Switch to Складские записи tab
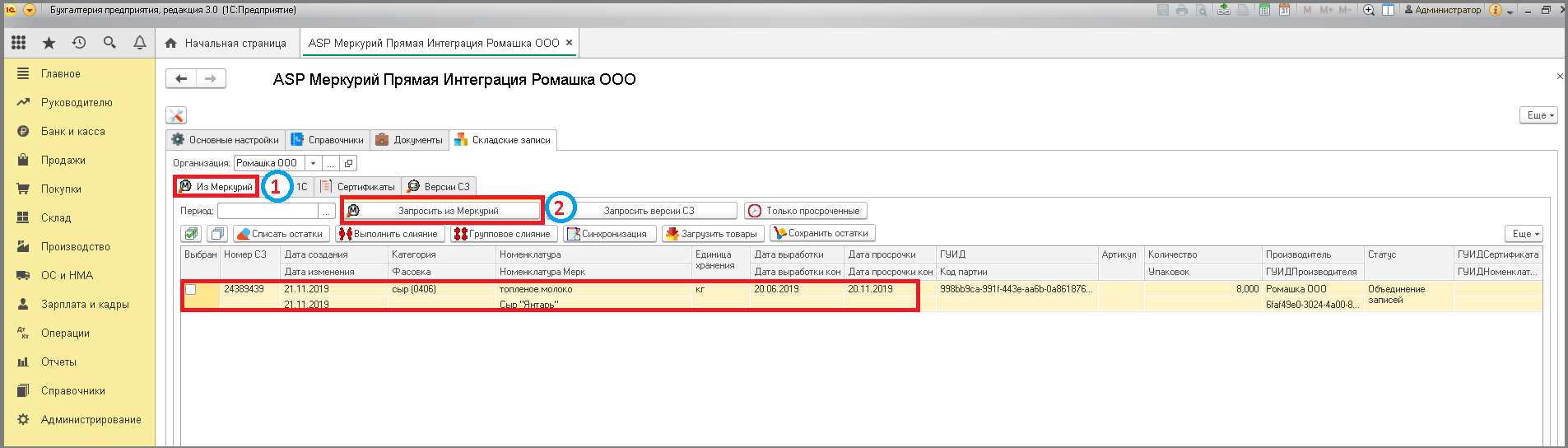Viewport: 1568px width, 448px height. pos(503,140)
